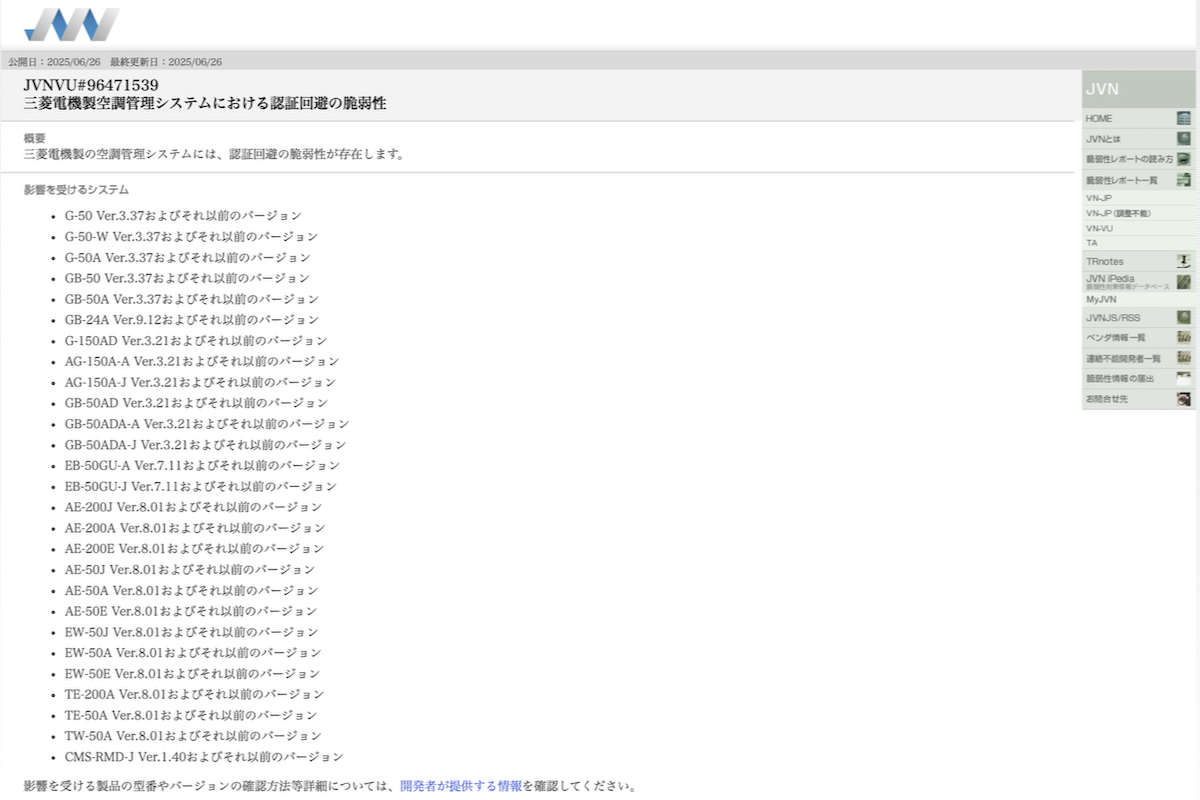Click the AG-150A-A Ver.3.21 list entry

202,362
